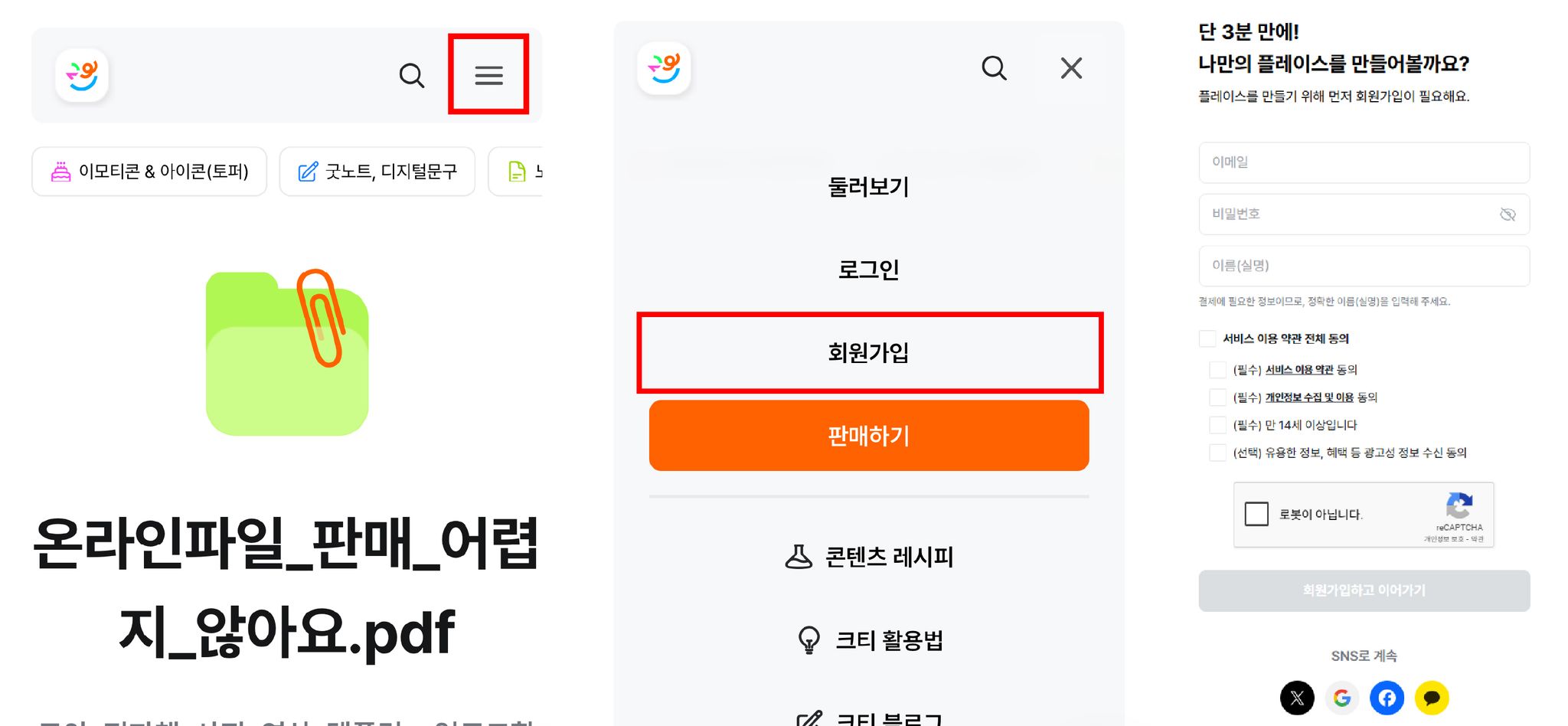Click the orange 판매하기 button
1568x726 pixels.
869,436
